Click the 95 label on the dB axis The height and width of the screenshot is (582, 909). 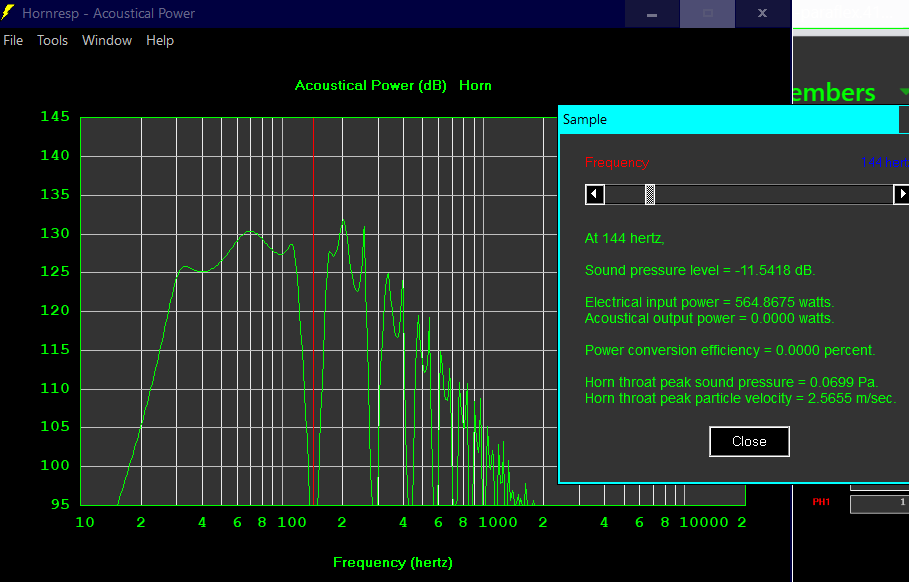pos(60,504)
